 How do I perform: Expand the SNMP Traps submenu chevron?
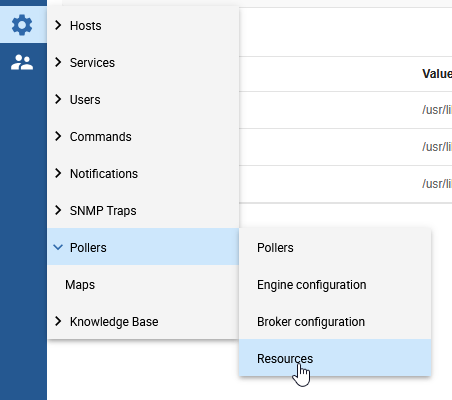[x=58, y=210]
